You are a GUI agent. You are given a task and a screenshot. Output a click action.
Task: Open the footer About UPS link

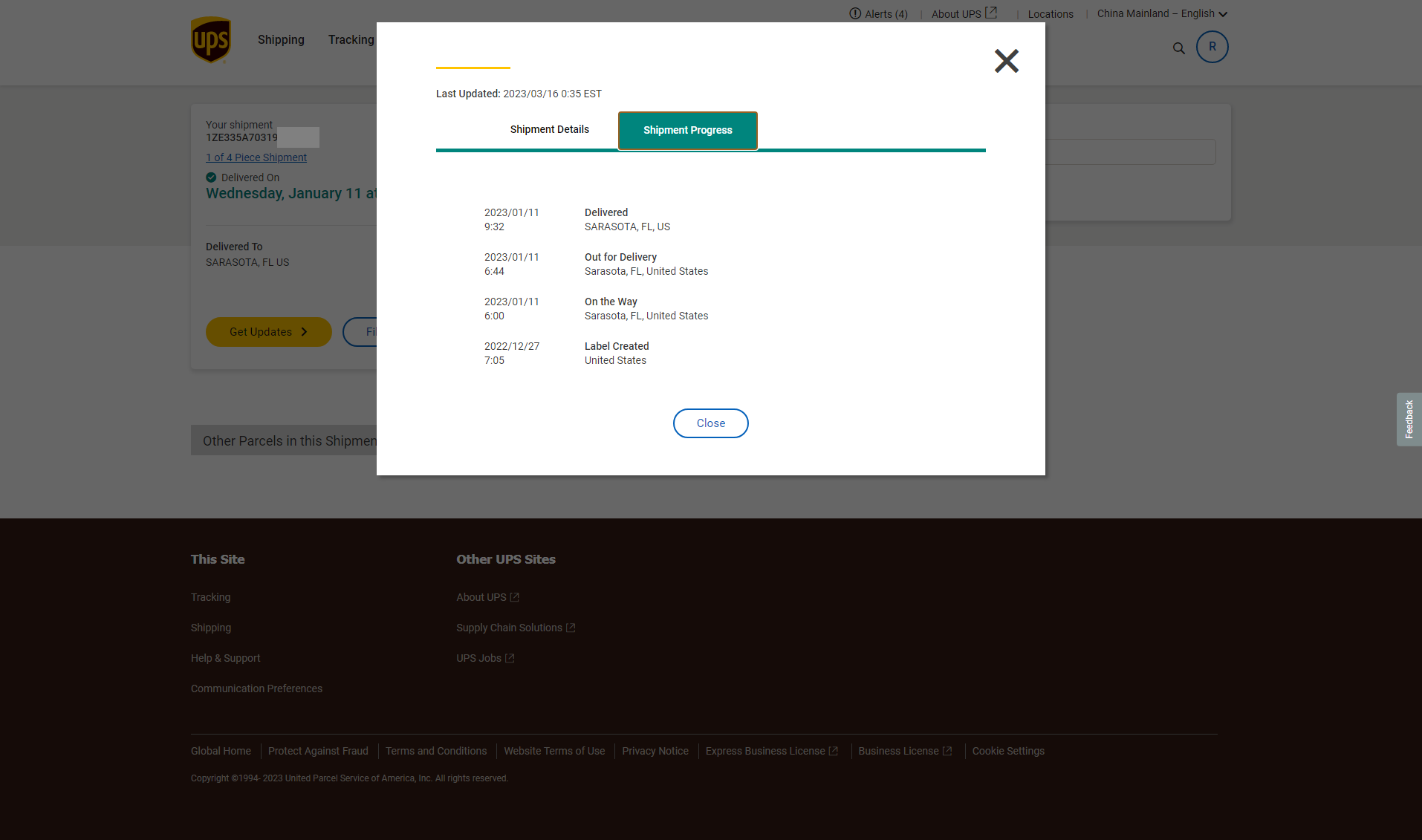click(x=487, y=597)
